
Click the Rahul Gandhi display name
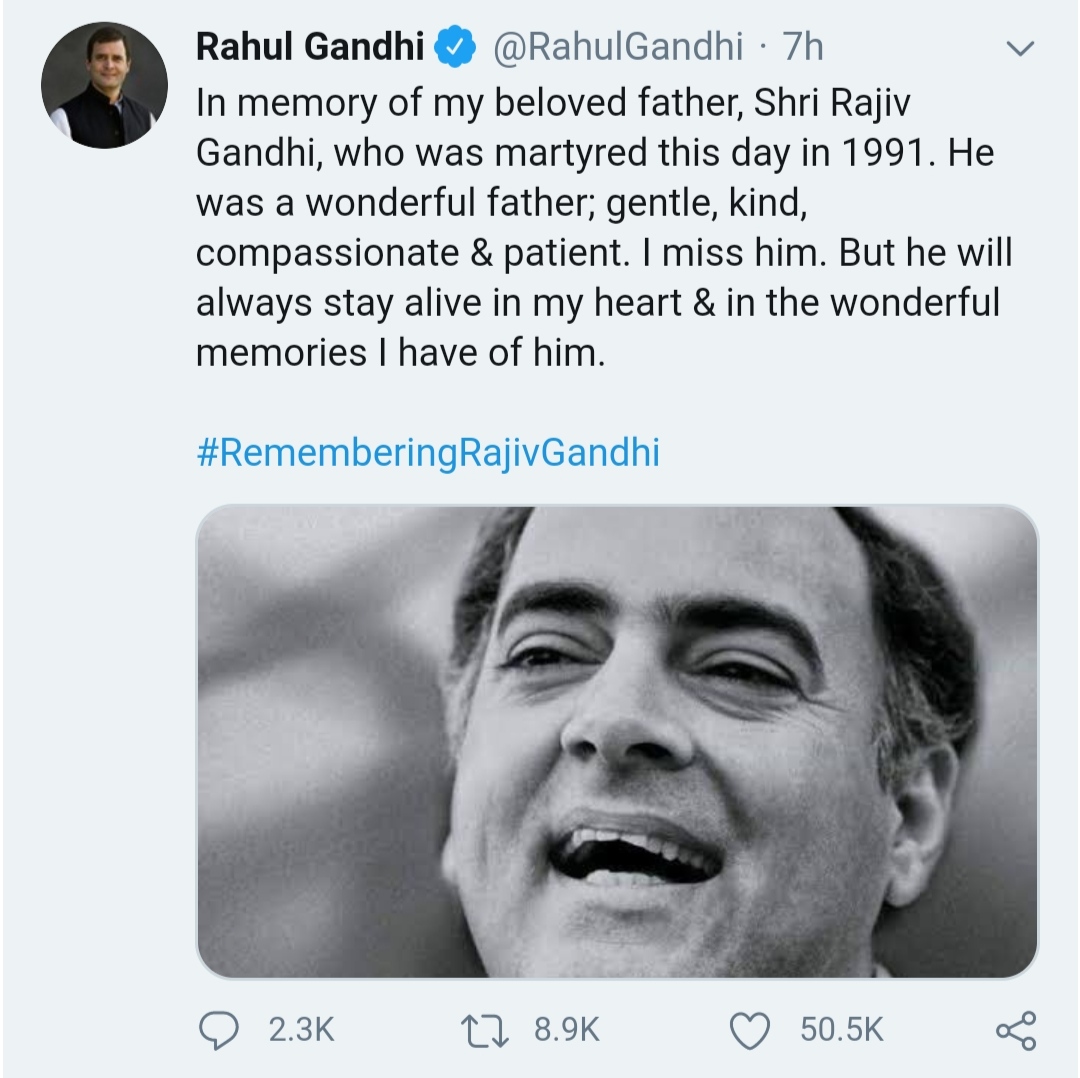pyautogui.click(x=310, y=47)
